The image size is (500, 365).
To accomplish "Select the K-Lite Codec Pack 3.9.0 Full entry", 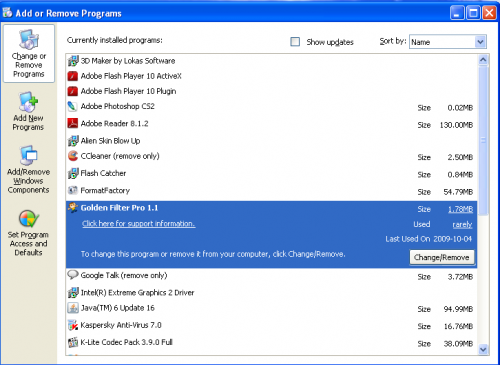I will [272, 343].
